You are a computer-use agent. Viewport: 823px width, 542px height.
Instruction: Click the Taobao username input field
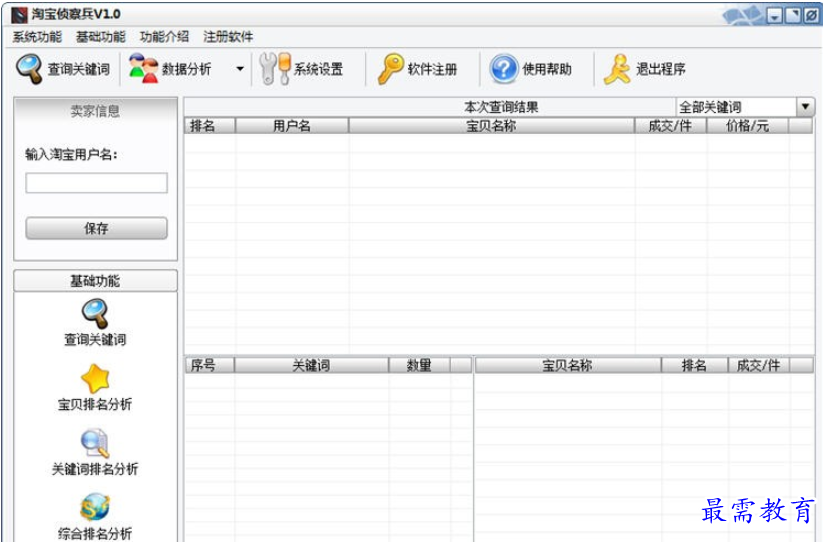[x=97, y=183]
